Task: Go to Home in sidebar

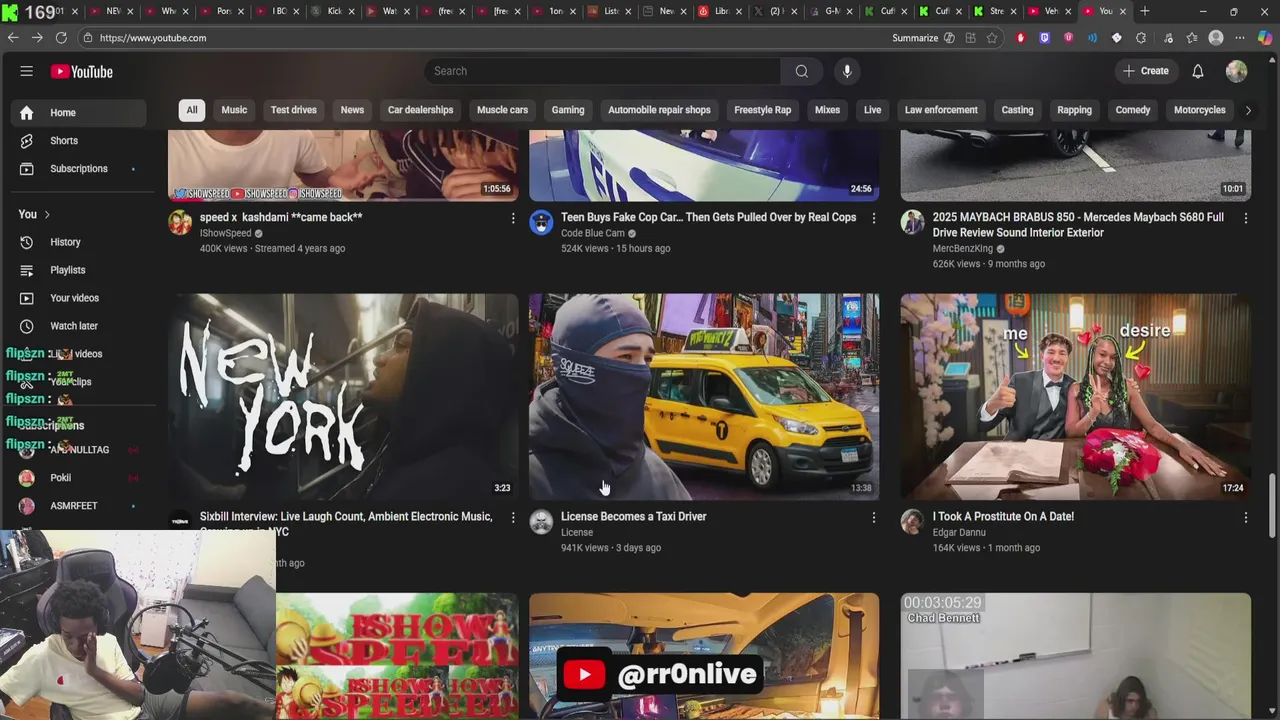Action: click(78, 113)
